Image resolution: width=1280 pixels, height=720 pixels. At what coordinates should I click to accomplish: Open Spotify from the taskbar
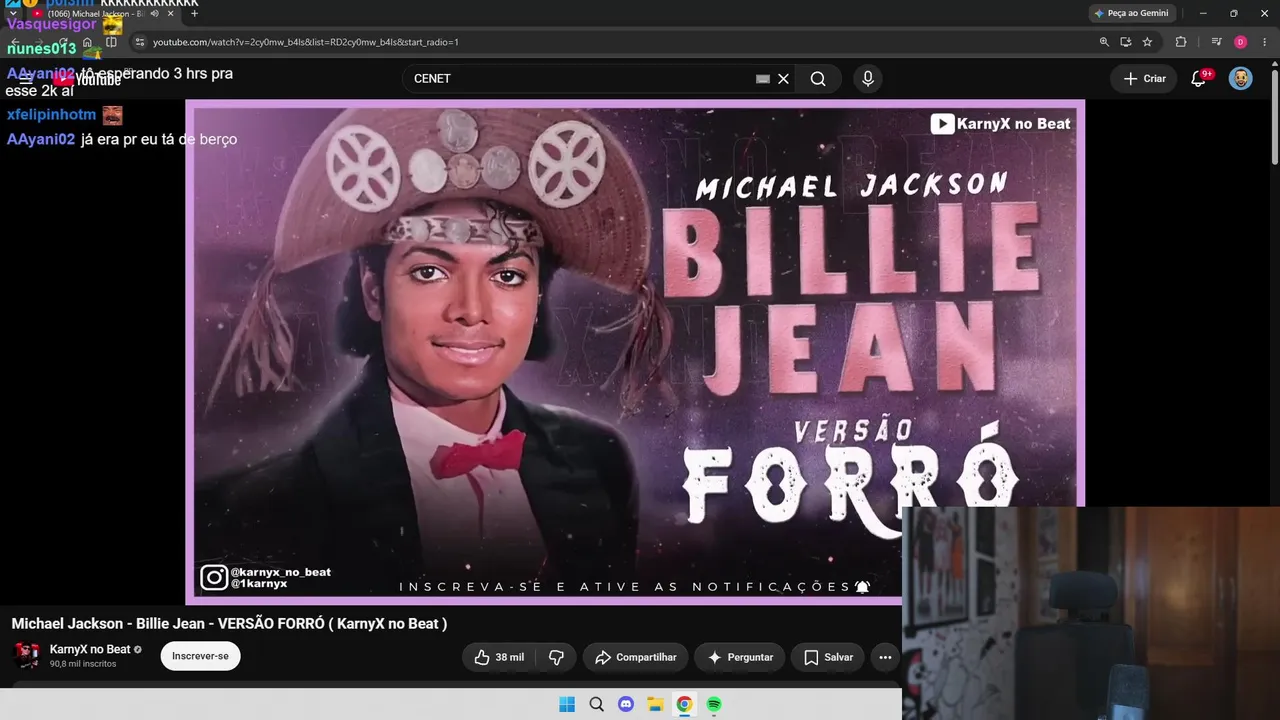[x=714, y=704]
